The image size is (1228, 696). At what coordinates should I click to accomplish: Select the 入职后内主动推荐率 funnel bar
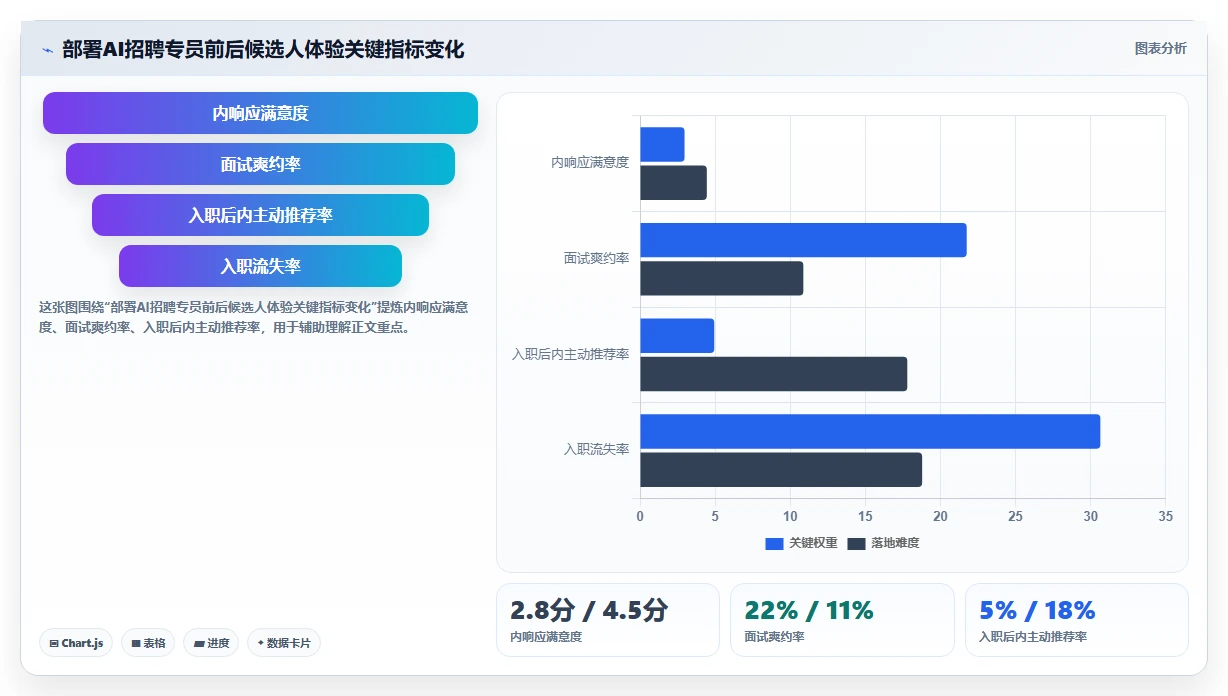point(260,215)
